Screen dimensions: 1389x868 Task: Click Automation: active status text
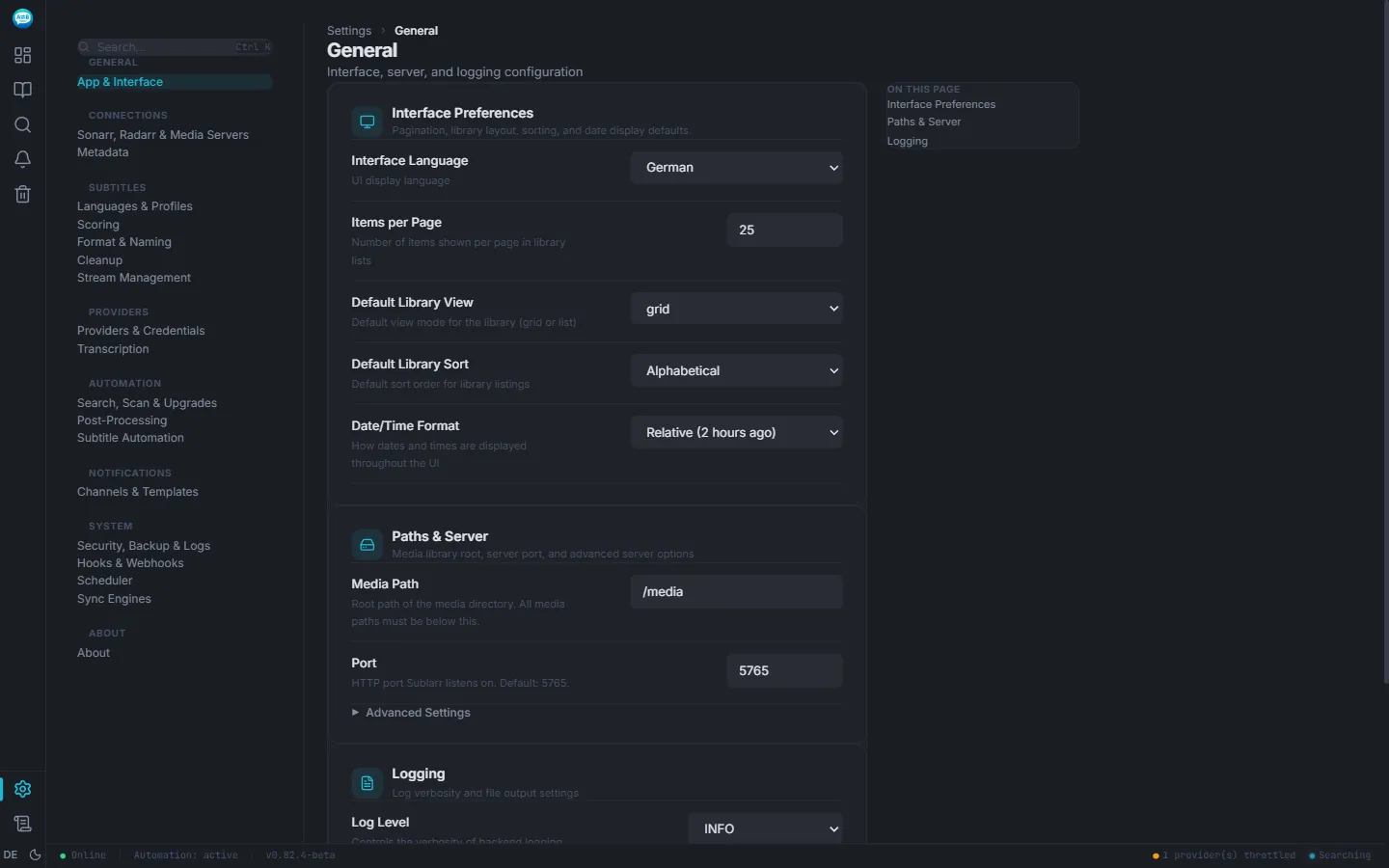tap(185, 855)
